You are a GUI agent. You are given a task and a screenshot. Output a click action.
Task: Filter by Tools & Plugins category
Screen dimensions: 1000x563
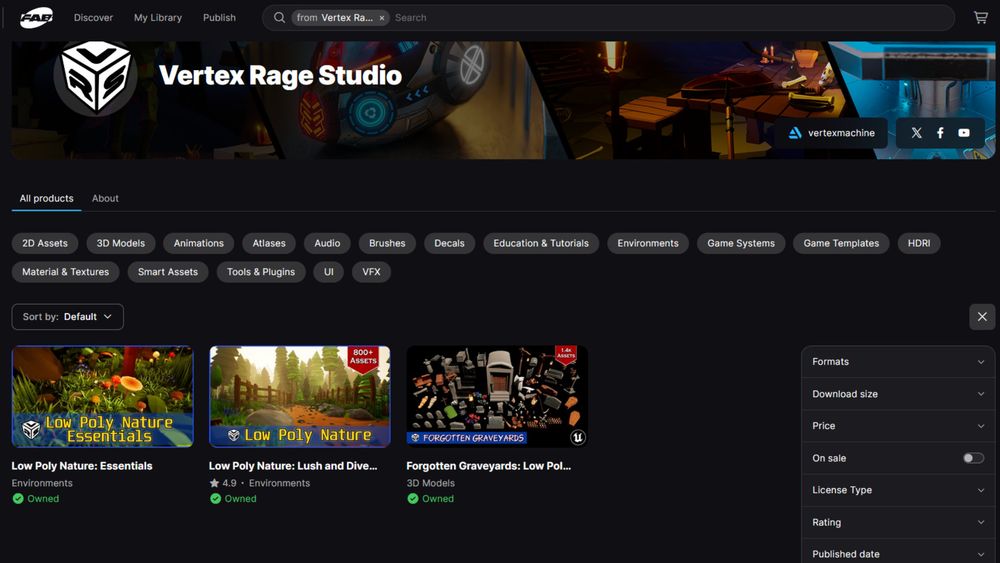pos(261,272)
